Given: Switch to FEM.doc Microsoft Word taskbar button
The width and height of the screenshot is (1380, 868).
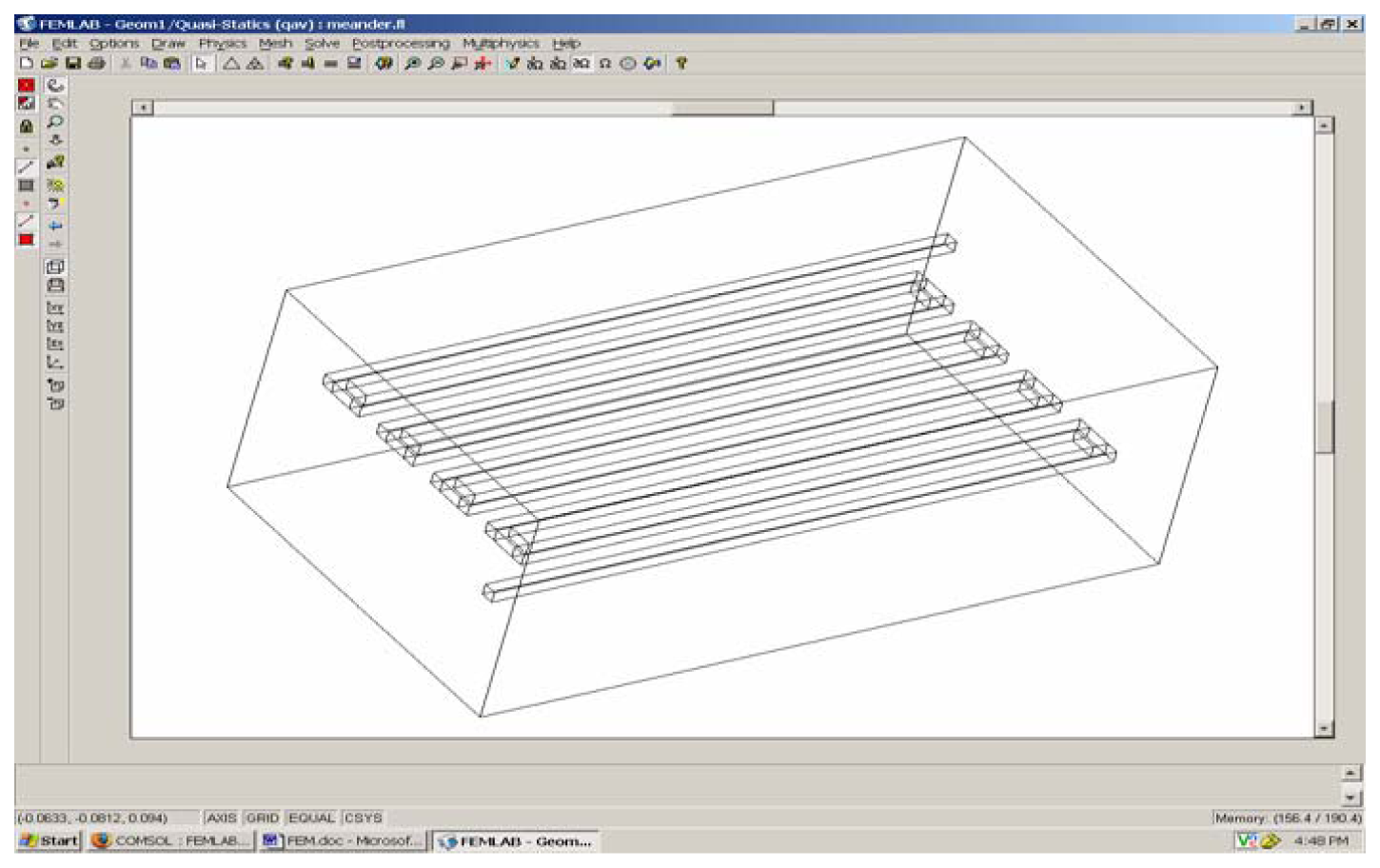Looking at the screenshot, I should [x=345, y=840].
